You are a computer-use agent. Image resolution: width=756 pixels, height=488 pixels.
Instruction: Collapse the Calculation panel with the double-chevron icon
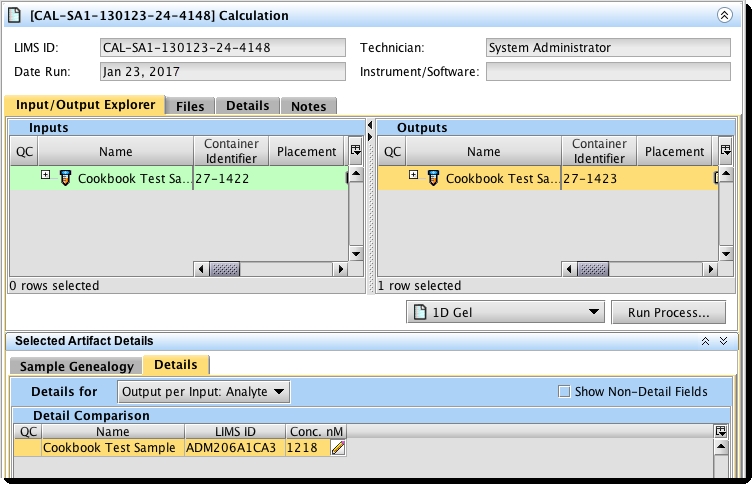(724, 16)
